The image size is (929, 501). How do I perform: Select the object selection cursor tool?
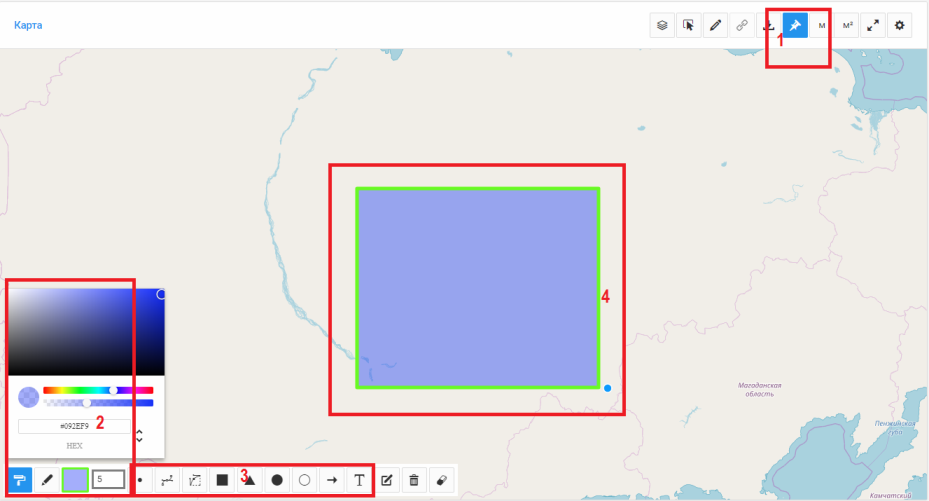689,25
